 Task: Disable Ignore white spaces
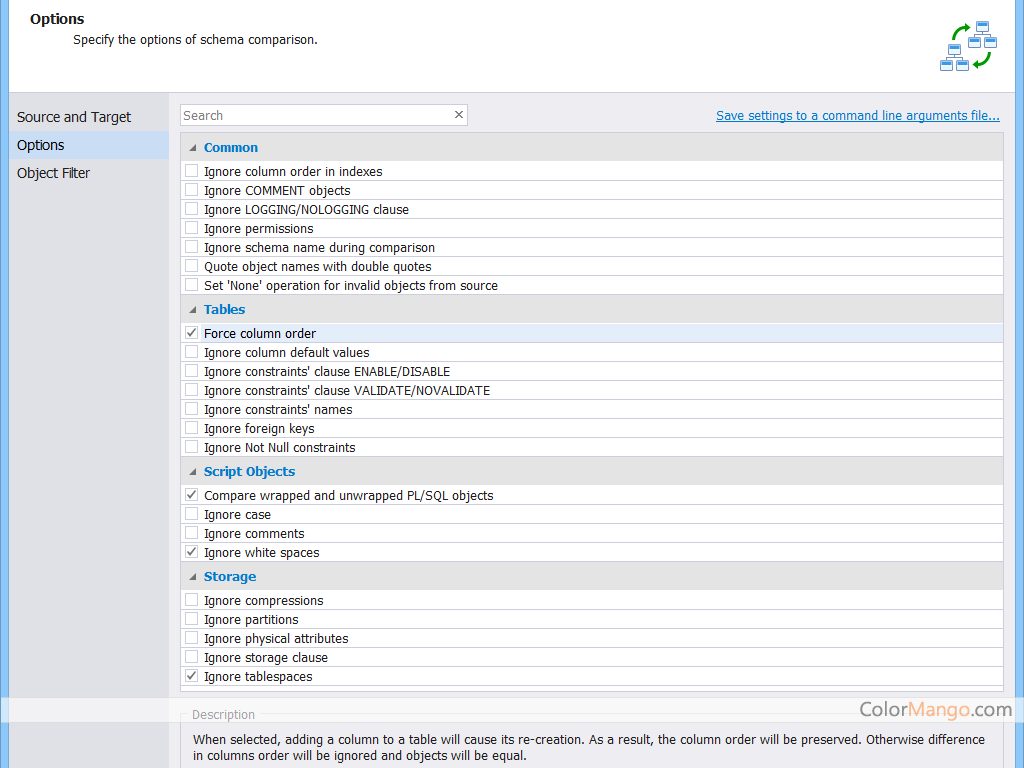(190, 552)
